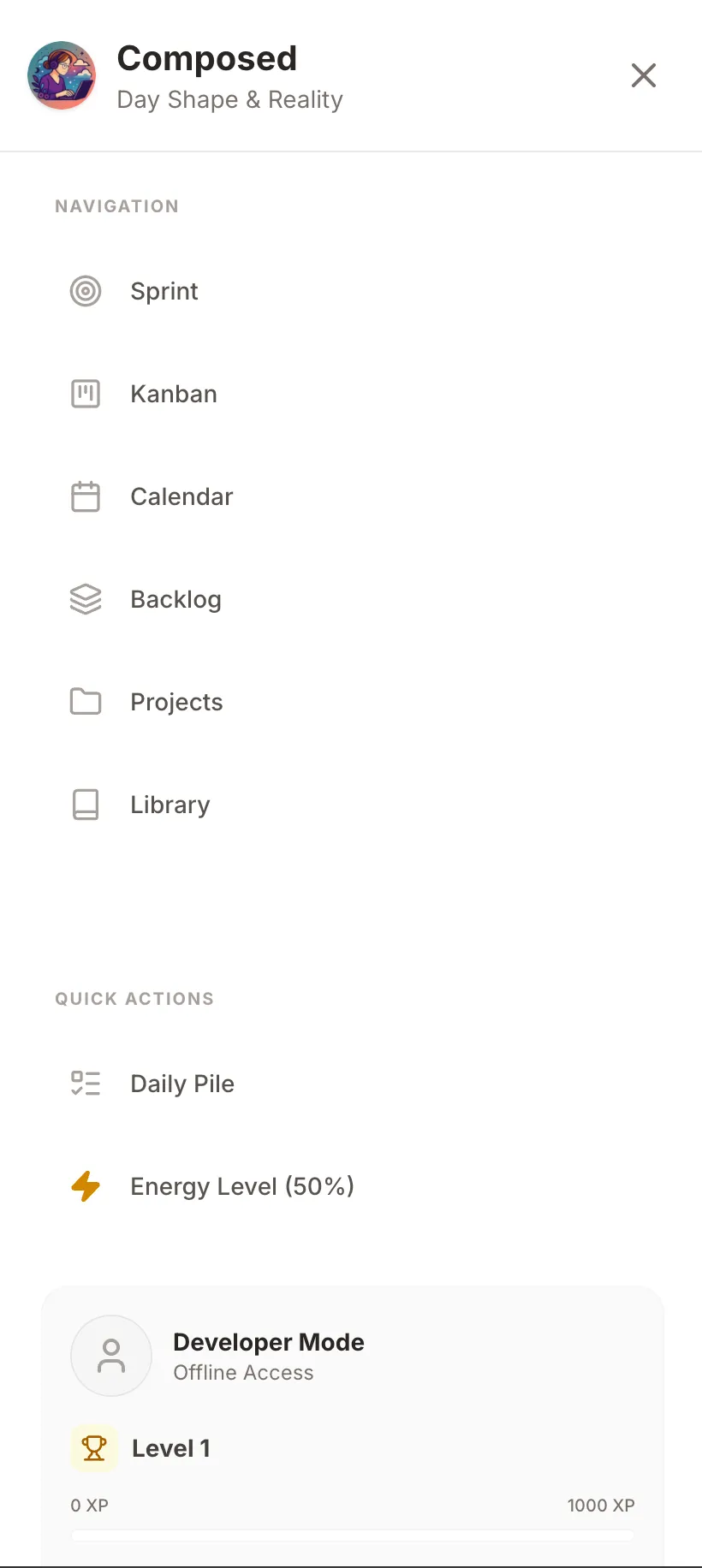Image resolution: width=702 pixels, height=1568 pixels.
Task: Click the Daily Pile checklist icon
Action: (x=86, y=1084)
